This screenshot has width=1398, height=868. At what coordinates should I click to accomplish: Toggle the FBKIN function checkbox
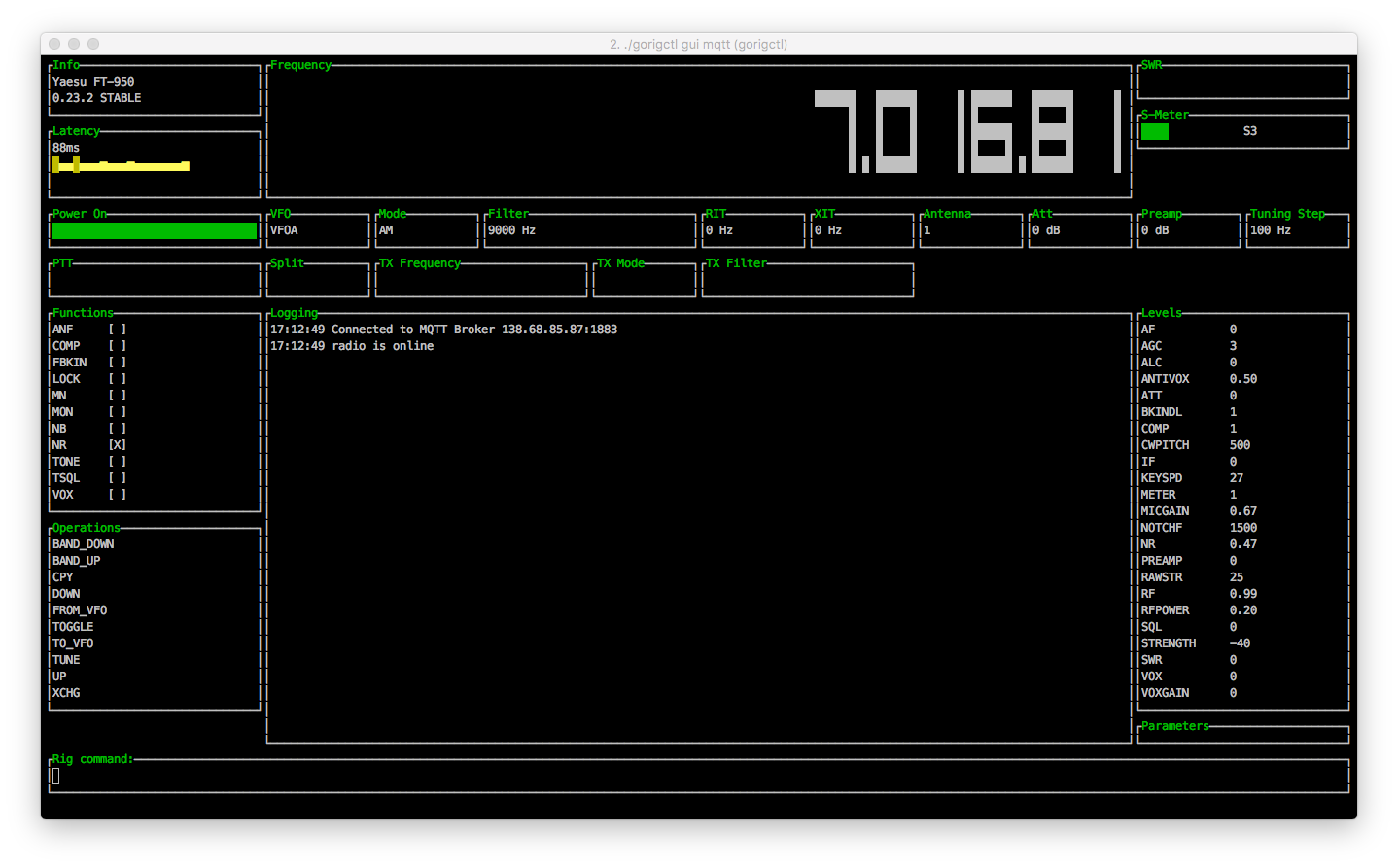pyautogui.click(x=117, y=363)
